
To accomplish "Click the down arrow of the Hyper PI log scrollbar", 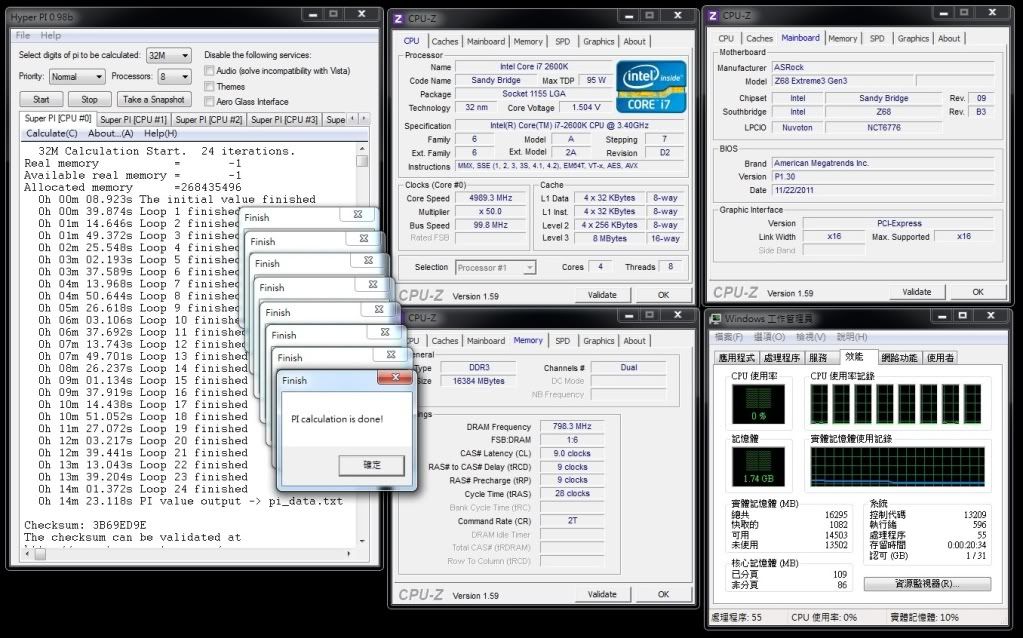I will pos(362,541).
